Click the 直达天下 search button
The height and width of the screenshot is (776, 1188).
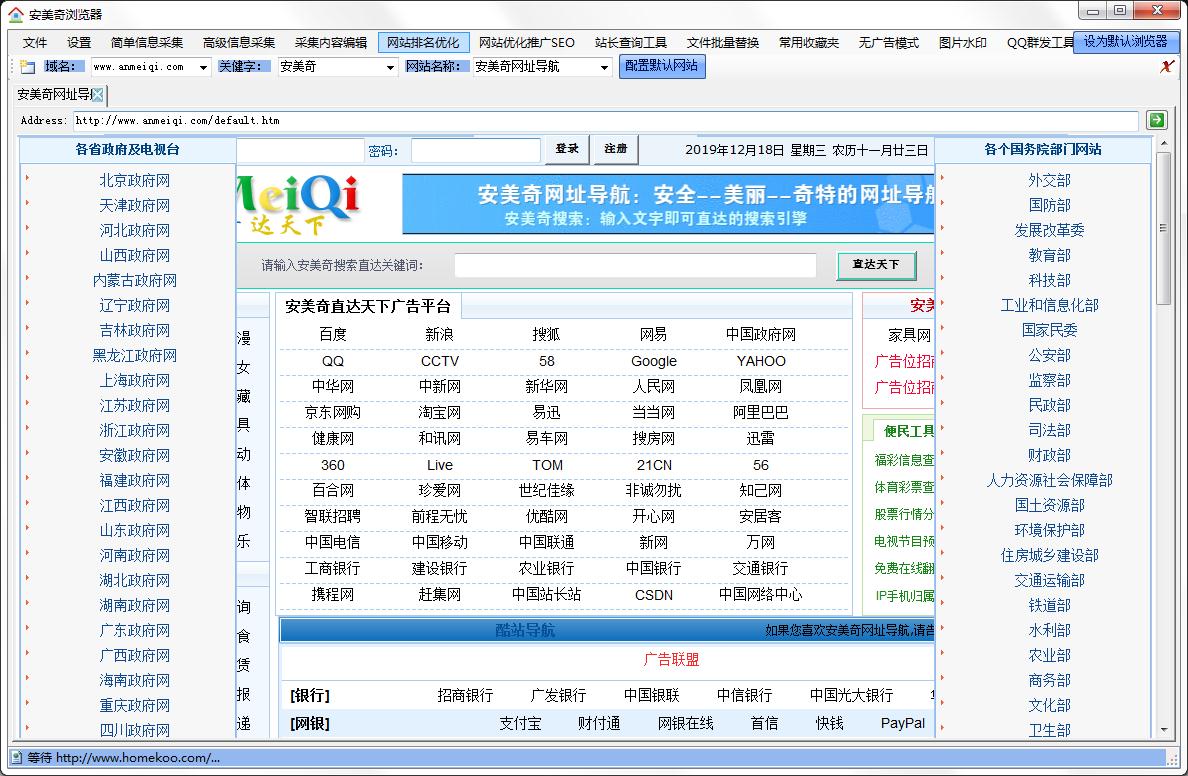(875, 265)
